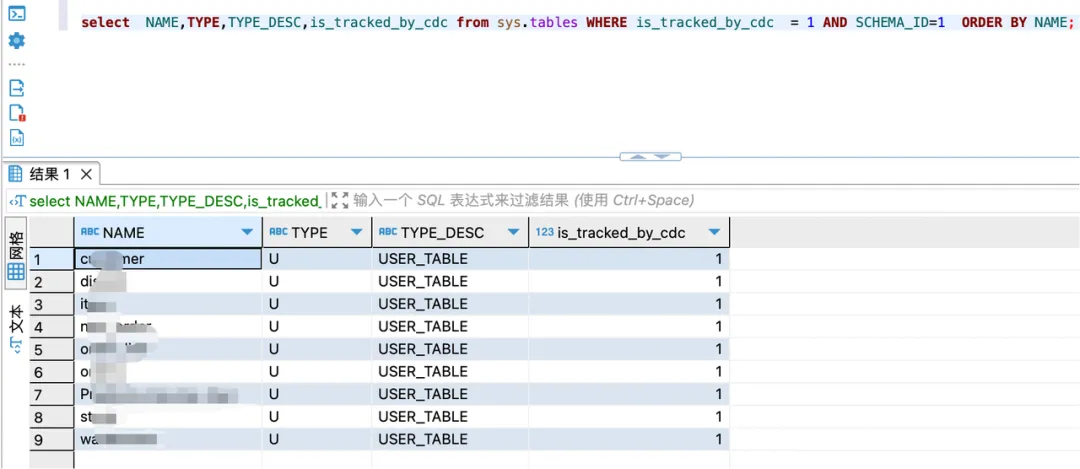1080x469 pixels.
Task: Select row number 5 header
Action: pos(40,349)
